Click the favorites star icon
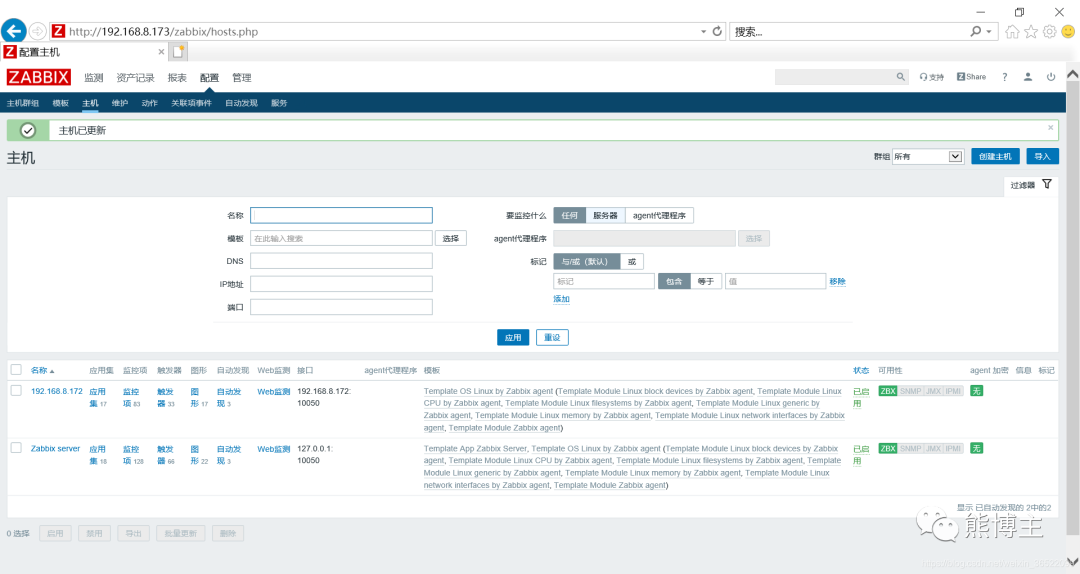 (1031, 32)
